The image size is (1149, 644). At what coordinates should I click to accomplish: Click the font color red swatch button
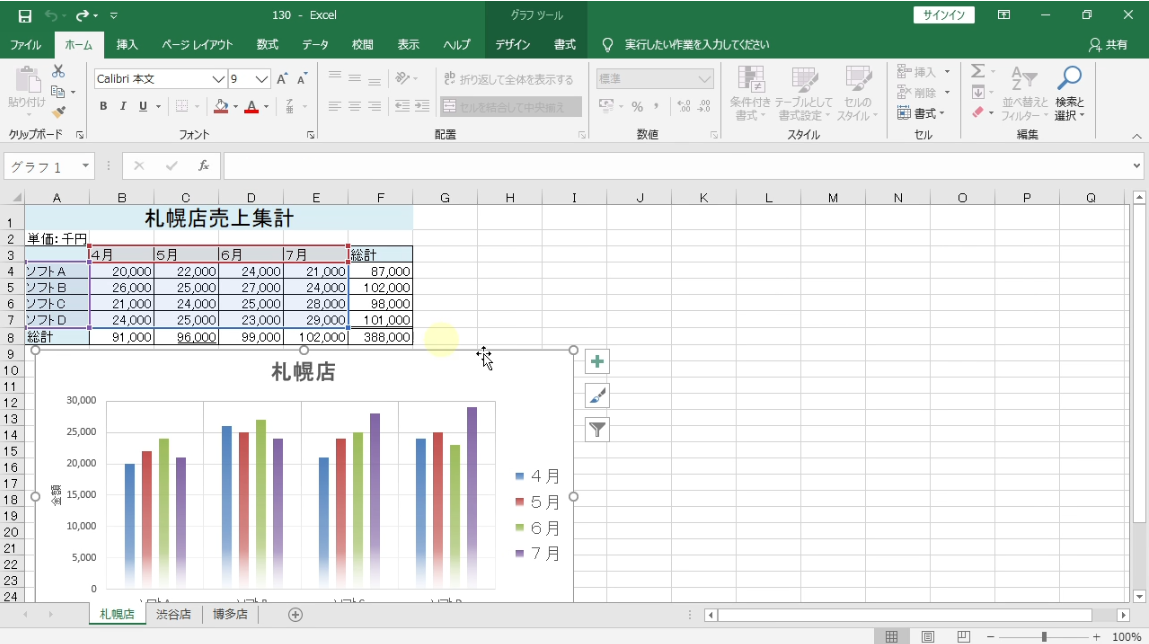pos(251,107)
